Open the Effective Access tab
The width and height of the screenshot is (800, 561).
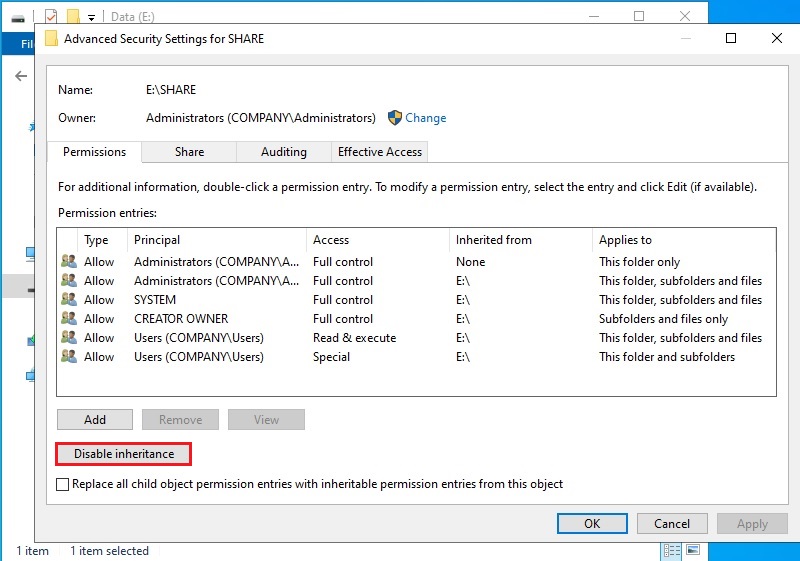[x=380, y=152]
